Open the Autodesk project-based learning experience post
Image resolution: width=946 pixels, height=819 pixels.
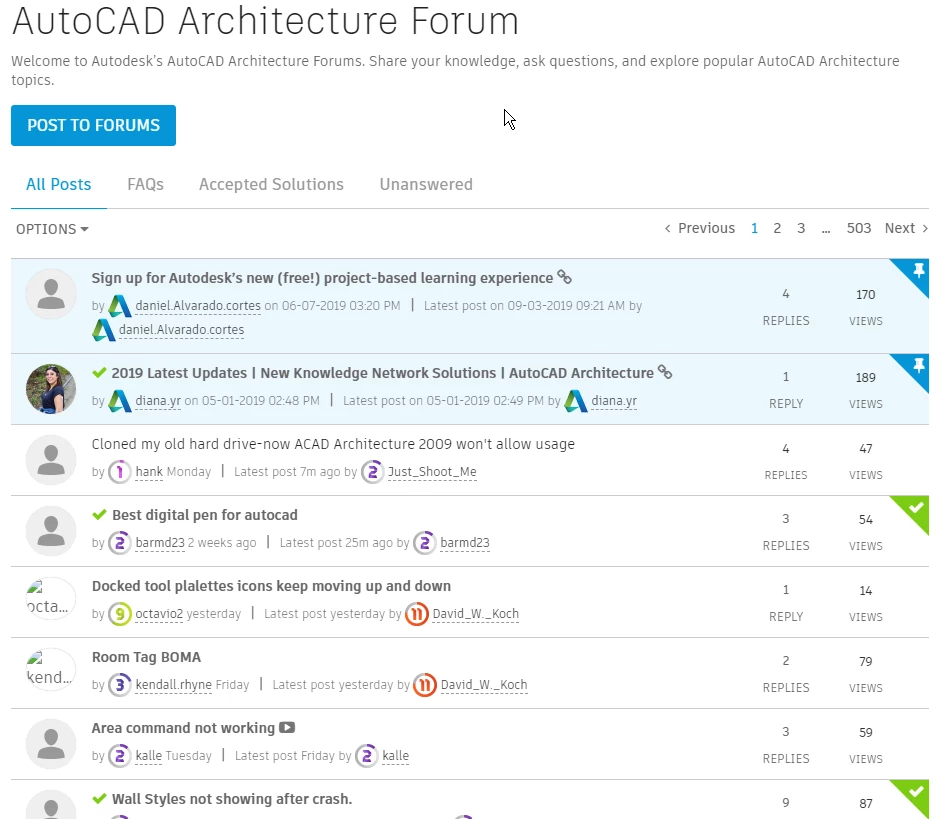click(322, 278)
